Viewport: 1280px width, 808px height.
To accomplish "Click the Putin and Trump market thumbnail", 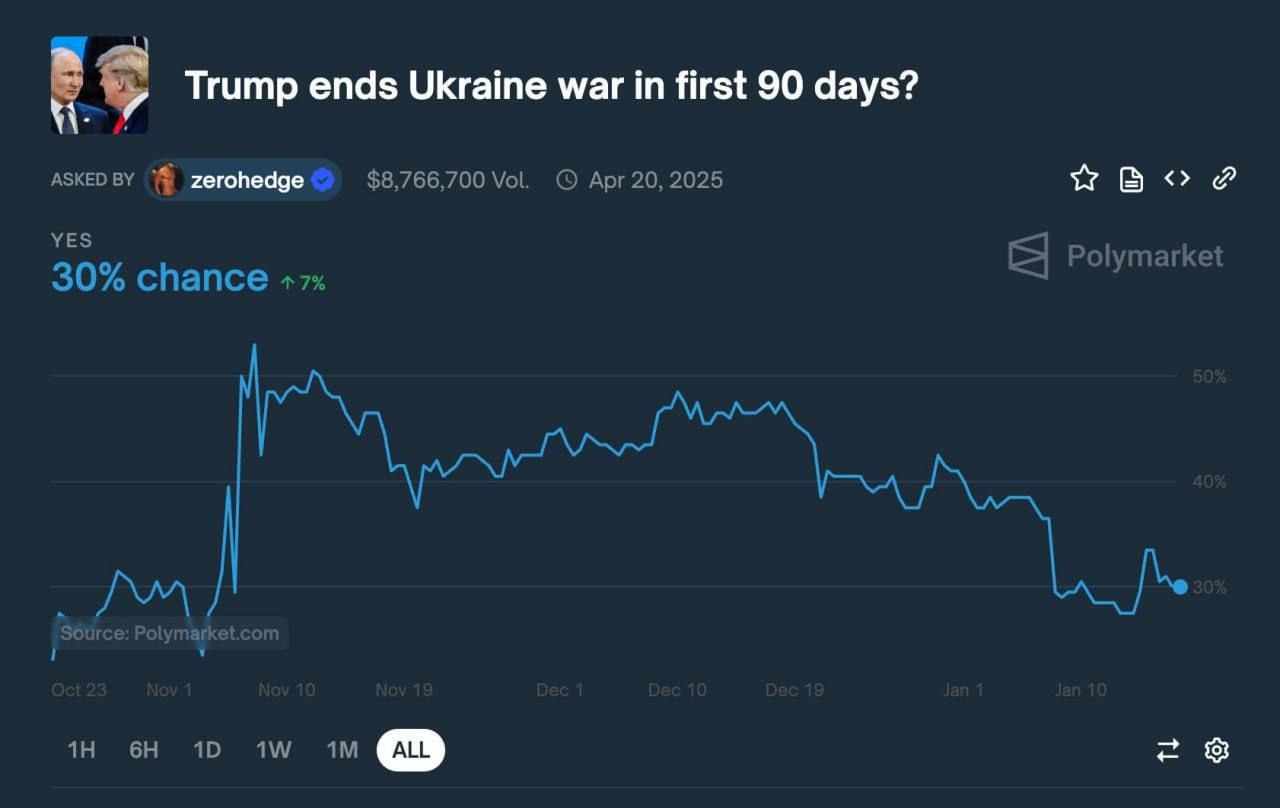I will pos(99,85).
